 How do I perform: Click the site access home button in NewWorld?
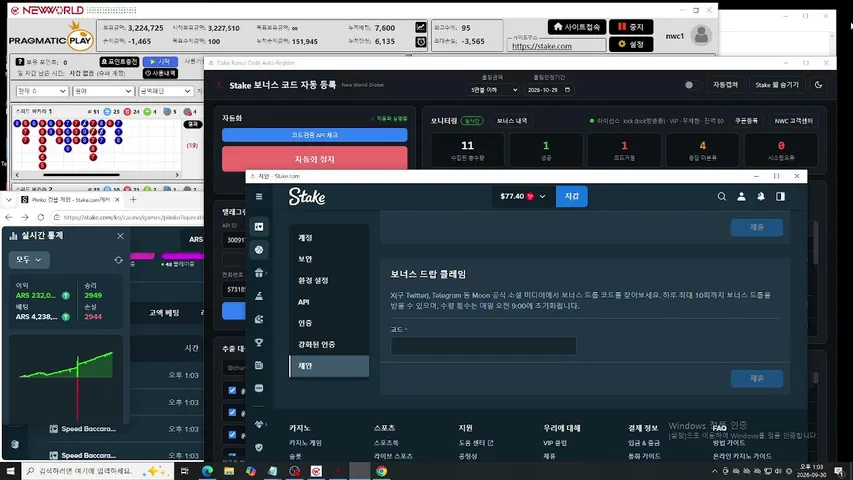coord(577,27)
